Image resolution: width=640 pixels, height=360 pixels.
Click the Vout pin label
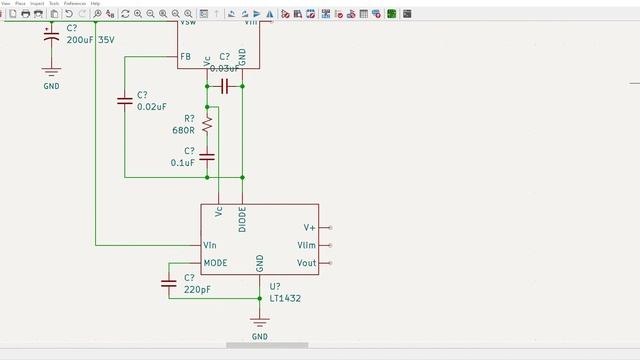coord(306,263)
